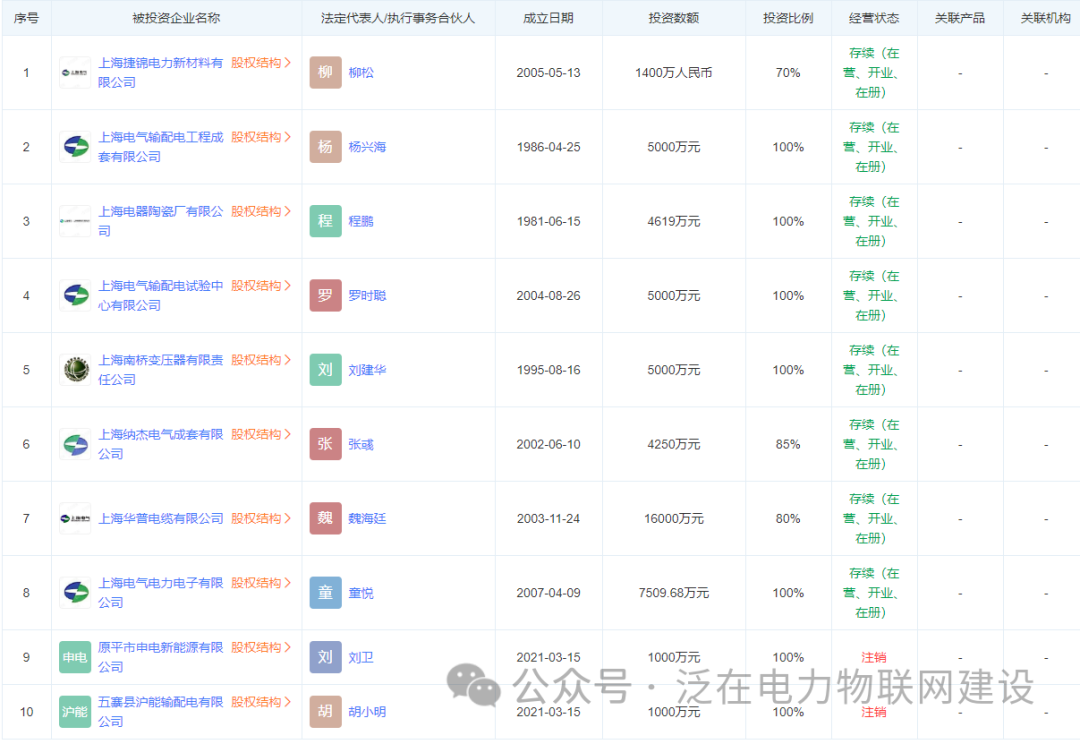The height and width of the screenshot is (744, 1080).
Task: Click logo of 上海电气电力电子有限公司
Action: tap(75, 592)
